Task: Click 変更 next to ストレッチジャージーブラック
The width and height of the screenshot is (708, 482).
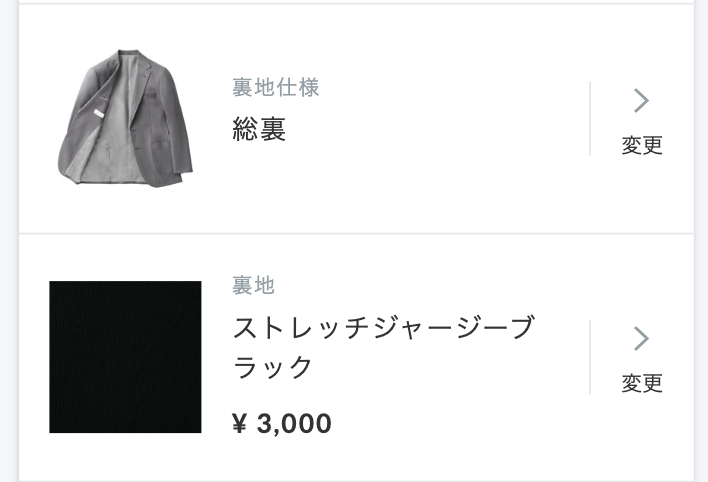Action: (x=642, y=383)
